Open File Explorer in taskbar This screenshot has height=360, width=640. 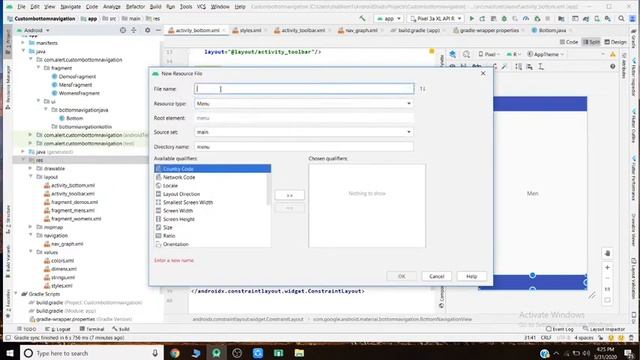click(299, 353)
